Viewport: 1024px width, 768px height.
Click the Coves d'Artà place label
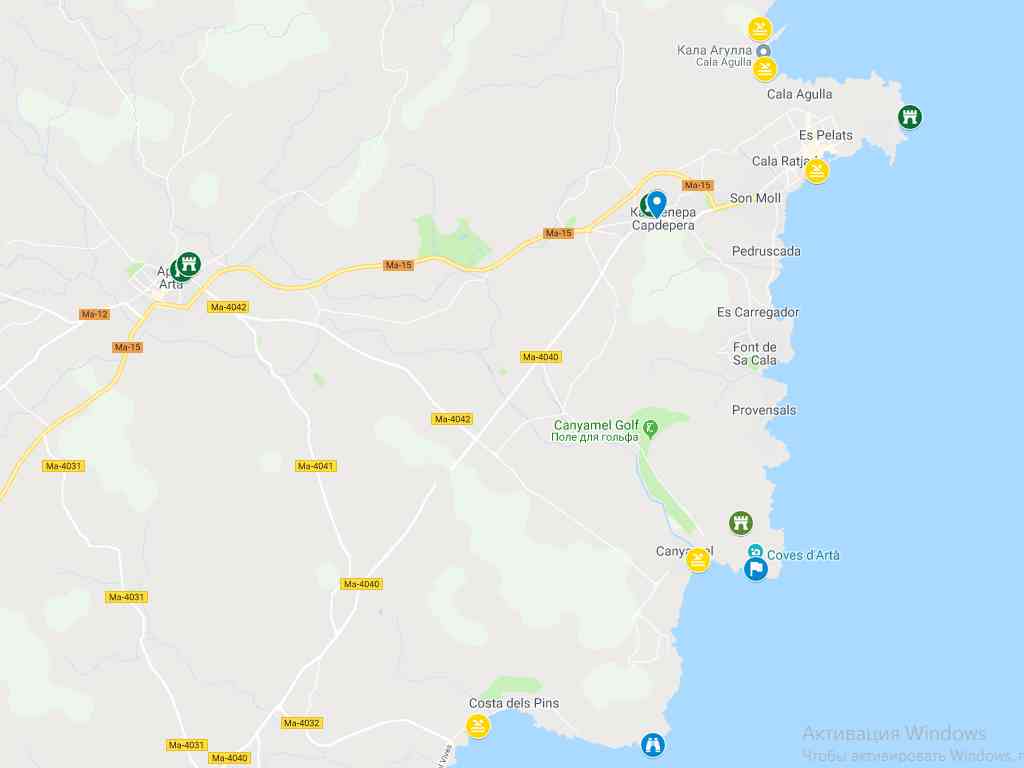click(803, 555)
